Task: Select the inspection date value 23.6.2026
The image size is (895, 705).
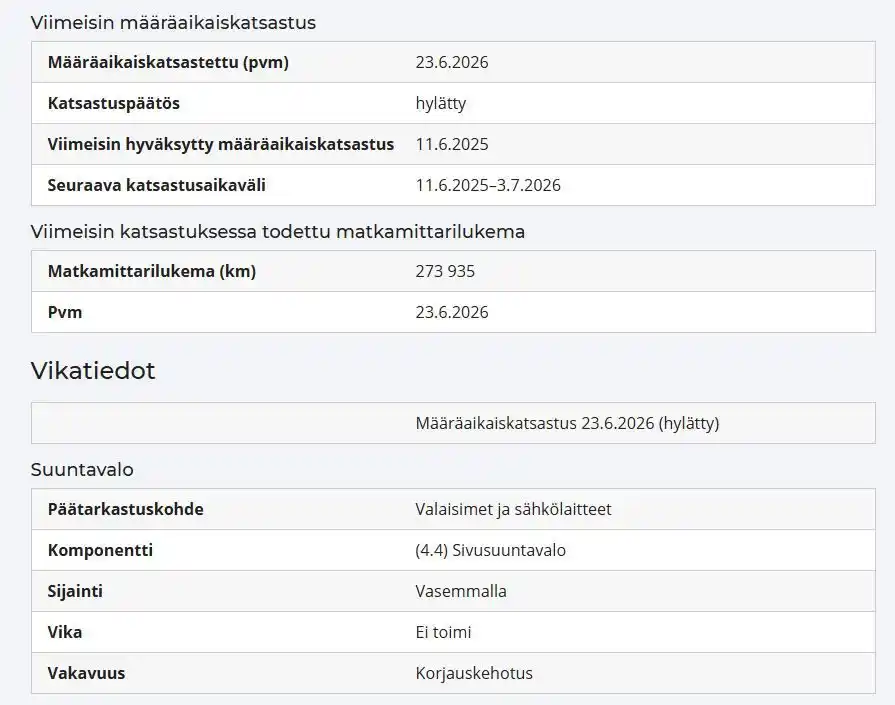Action: [451, 62]
